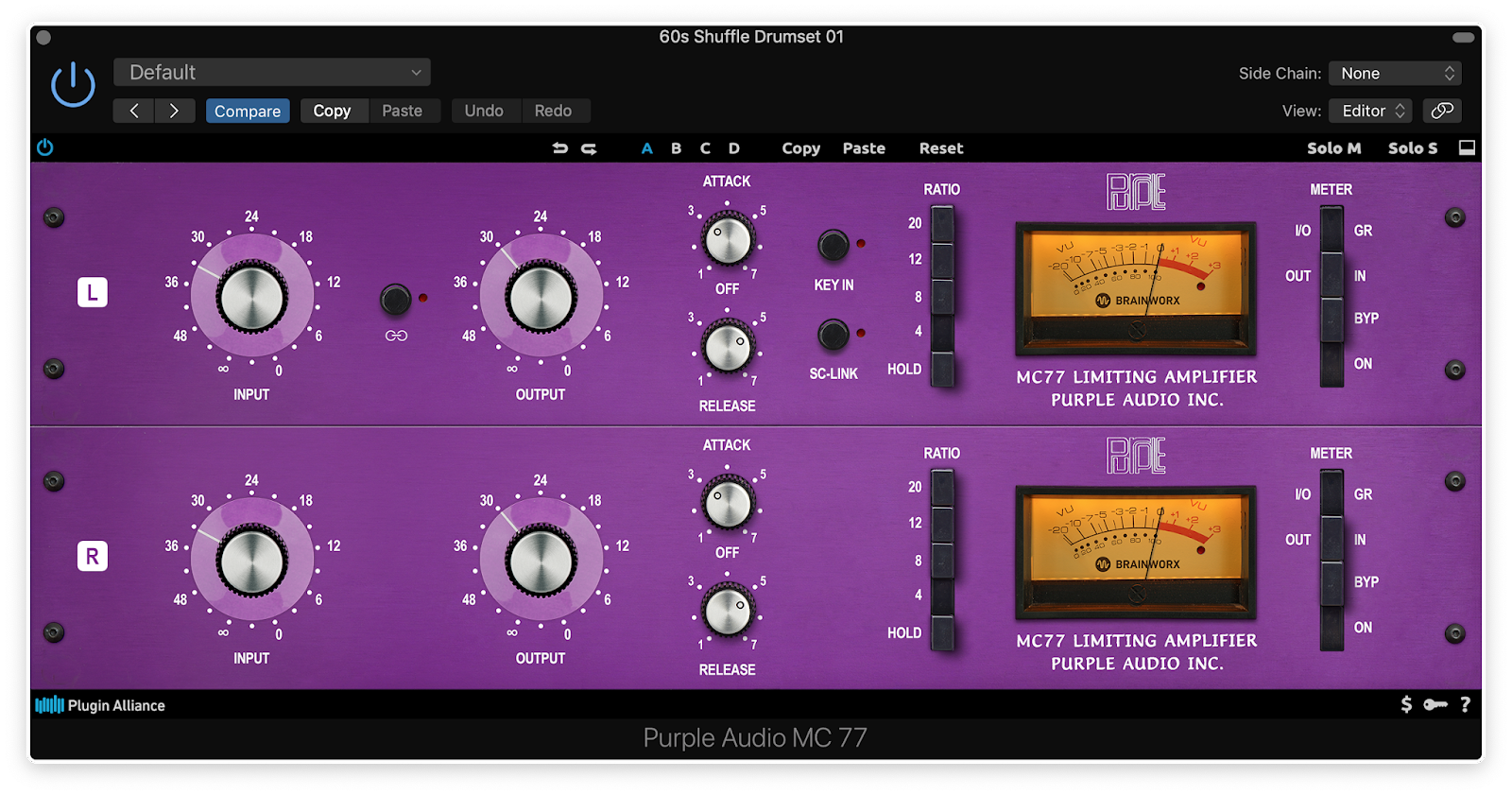Click the header Copy button
Viewport: 1512px width, 795px height.
(x=332, y=111)
